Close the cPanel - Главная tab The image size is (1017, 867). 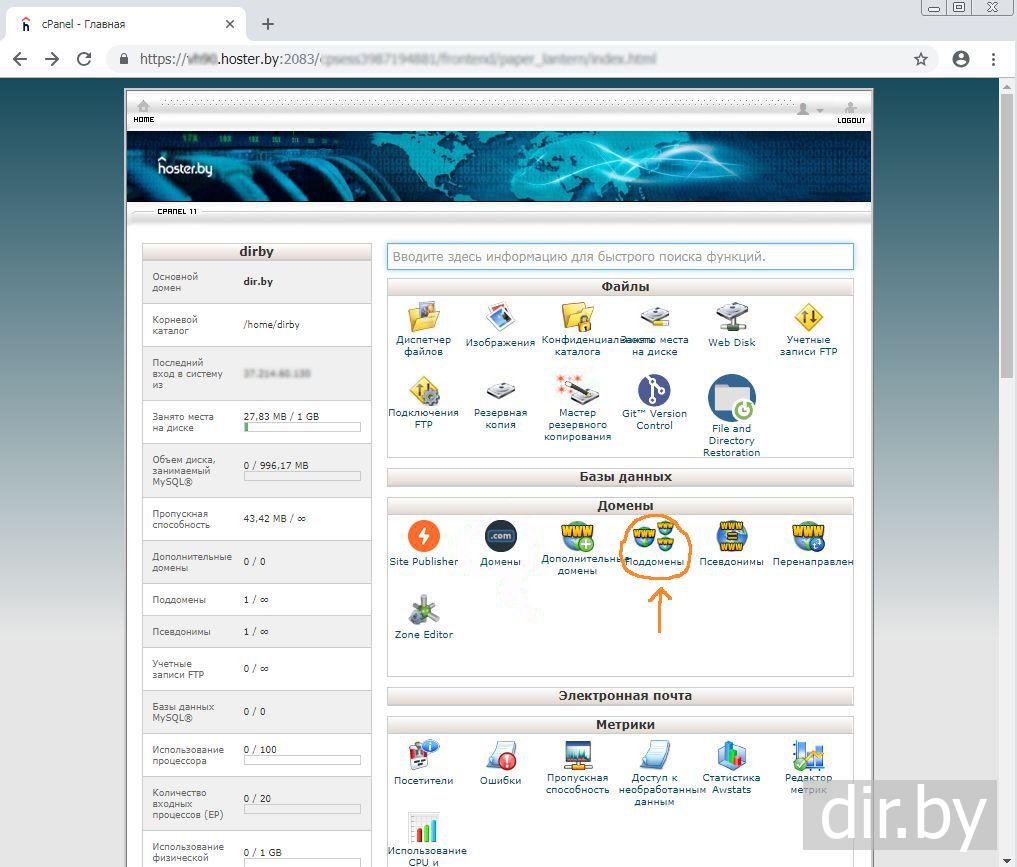click(230, 24)
